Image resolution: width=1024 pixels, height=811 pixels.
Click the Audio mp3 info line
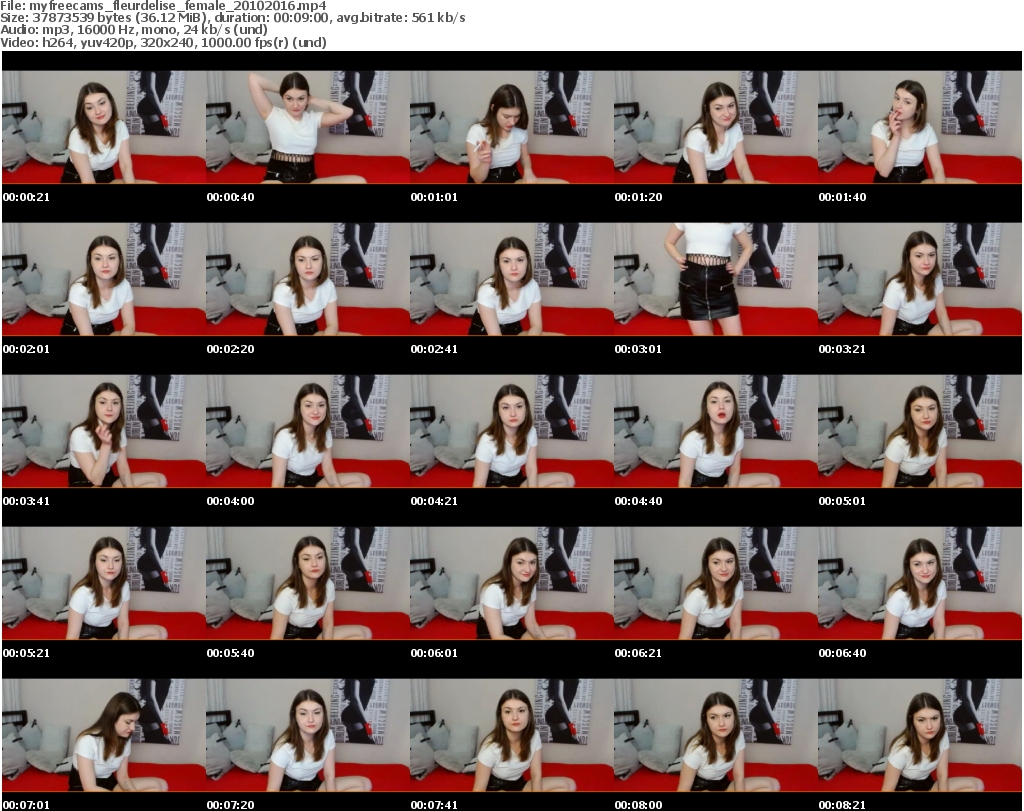134,30
